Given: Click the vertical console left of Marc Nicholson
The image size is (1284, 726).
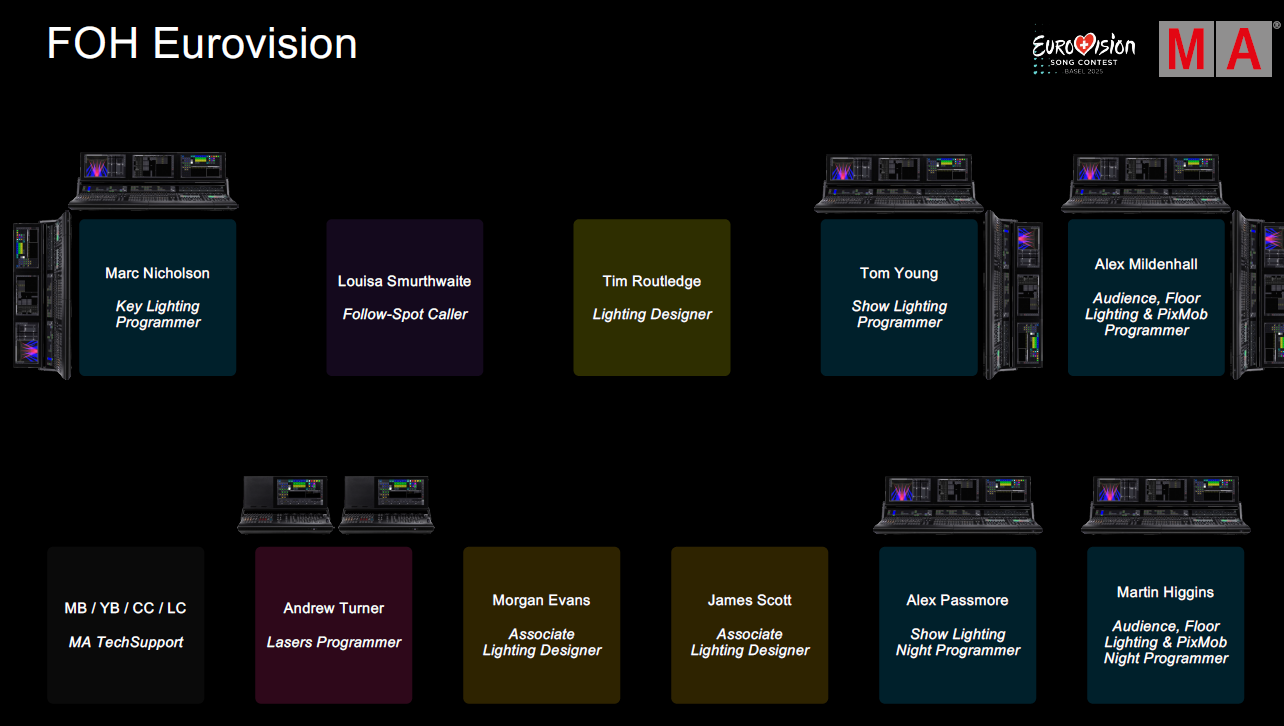Looking at the screenshot, I should point(42,296).
